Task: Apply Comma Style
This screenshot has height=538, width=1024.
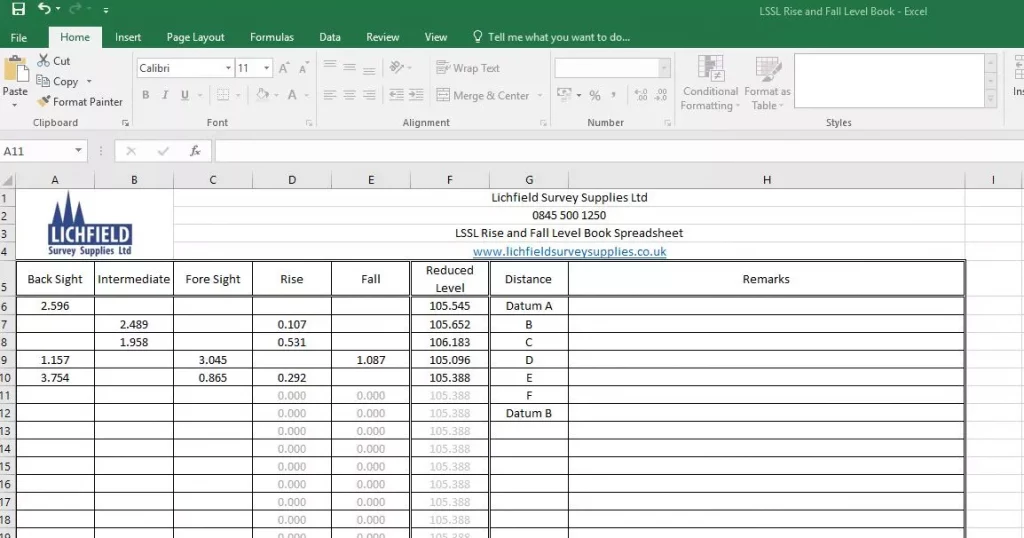Action: (613, 95)
